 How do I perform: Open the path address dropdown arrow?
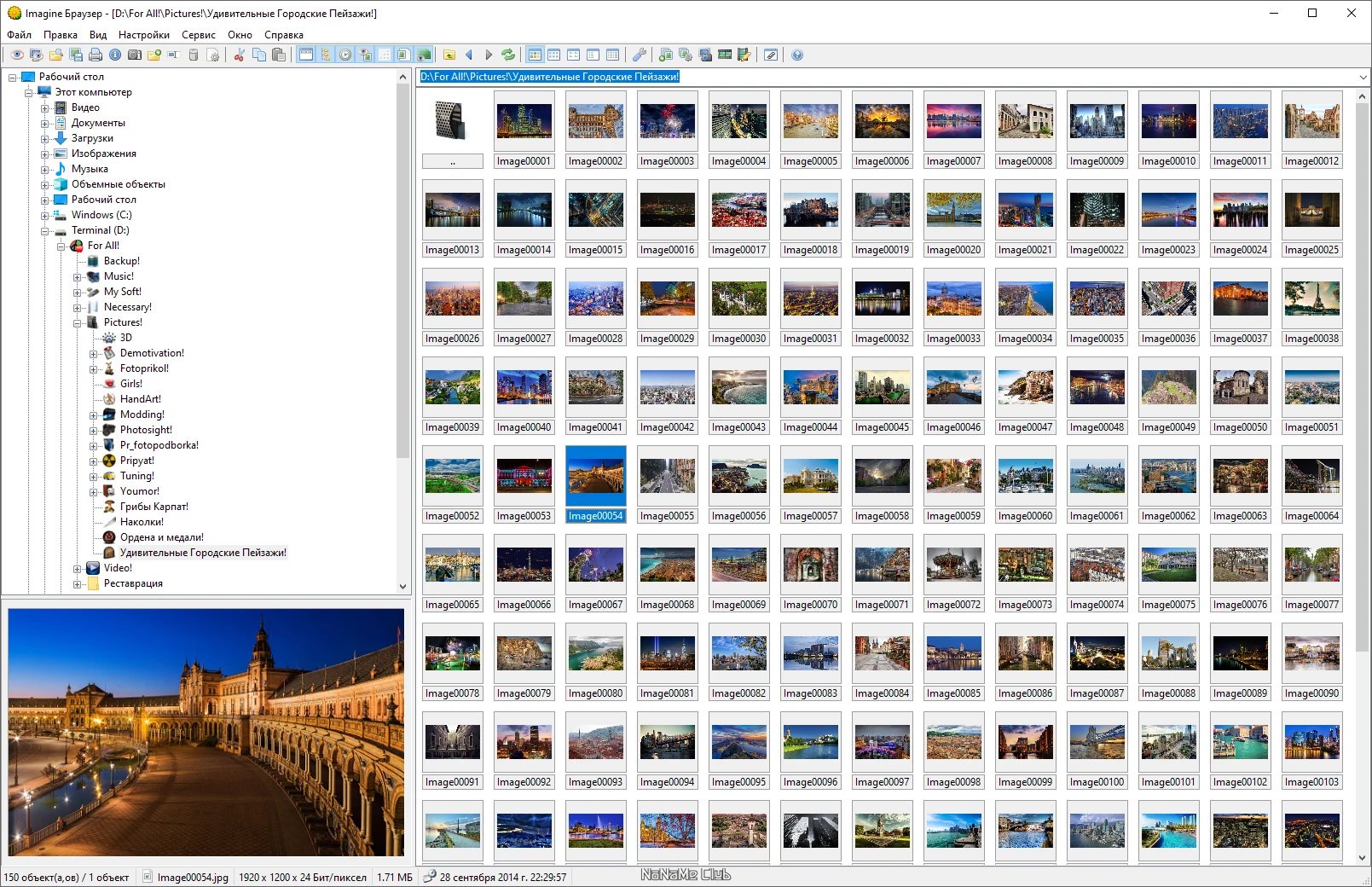[1363, 77]
